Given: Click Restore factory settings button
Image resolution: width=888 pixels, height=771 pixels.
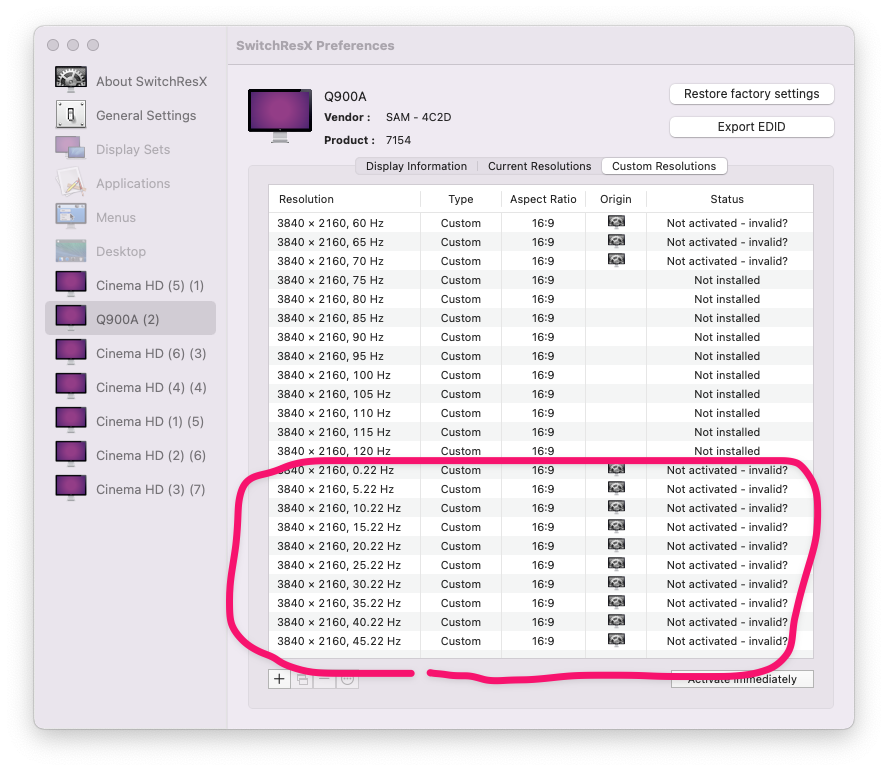Looking at the screenshot, I should [752, 94].
